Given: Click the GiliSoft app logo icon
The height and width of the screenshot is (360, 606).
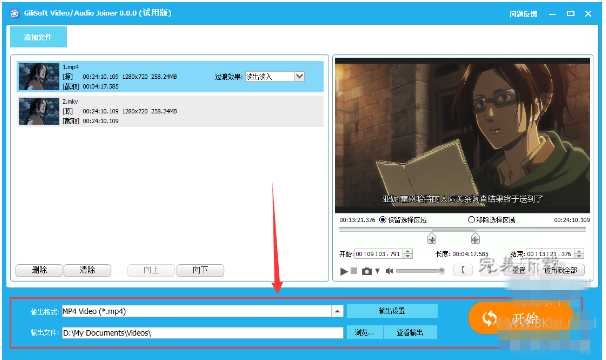Looking at the screenshot, I should (14, 14).
